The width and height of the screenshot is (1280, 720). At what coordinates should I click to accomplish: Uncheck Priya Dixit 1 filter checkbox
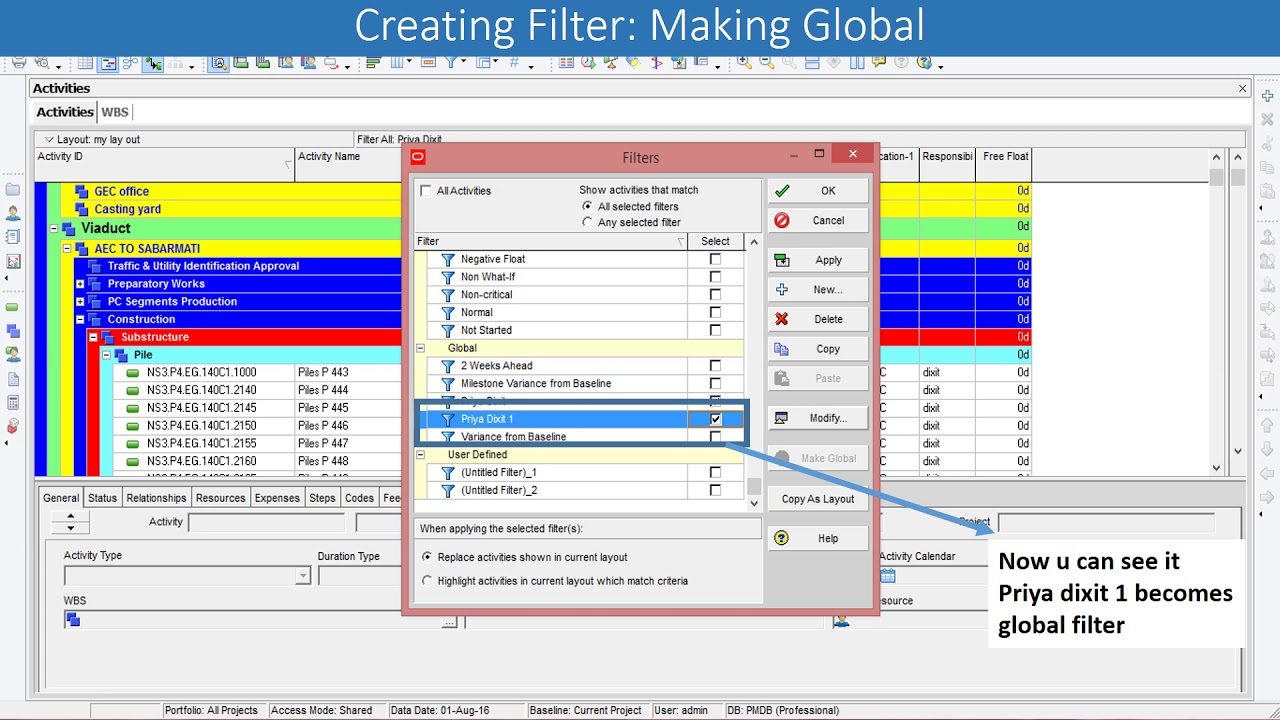tap(715, 419)
